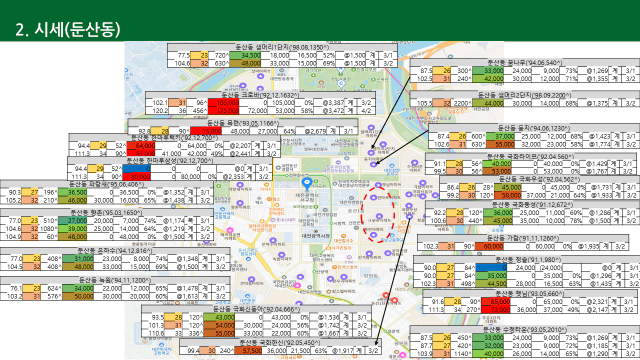Click the red 75,000 cell in 목련 table
Viewport: 640px width, 360px height.
206,131
